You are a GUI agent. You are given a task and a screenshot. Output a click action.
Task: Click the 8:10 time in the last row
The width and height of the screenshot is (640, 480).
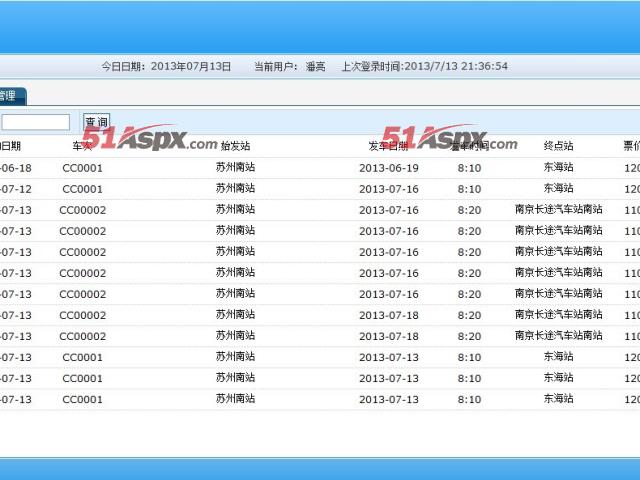[469, 399]
